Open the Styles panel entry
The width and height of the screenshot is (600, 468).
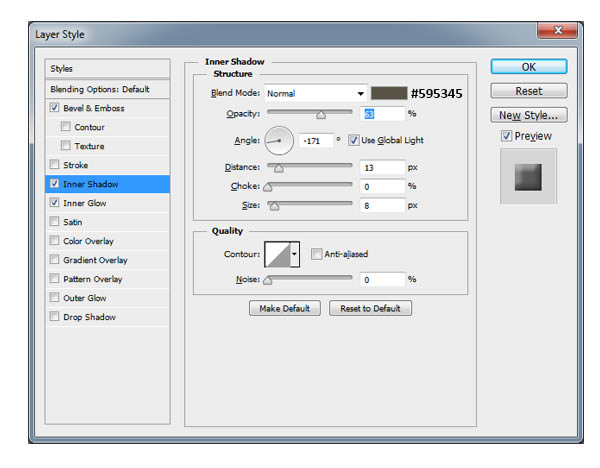point(107,69)
